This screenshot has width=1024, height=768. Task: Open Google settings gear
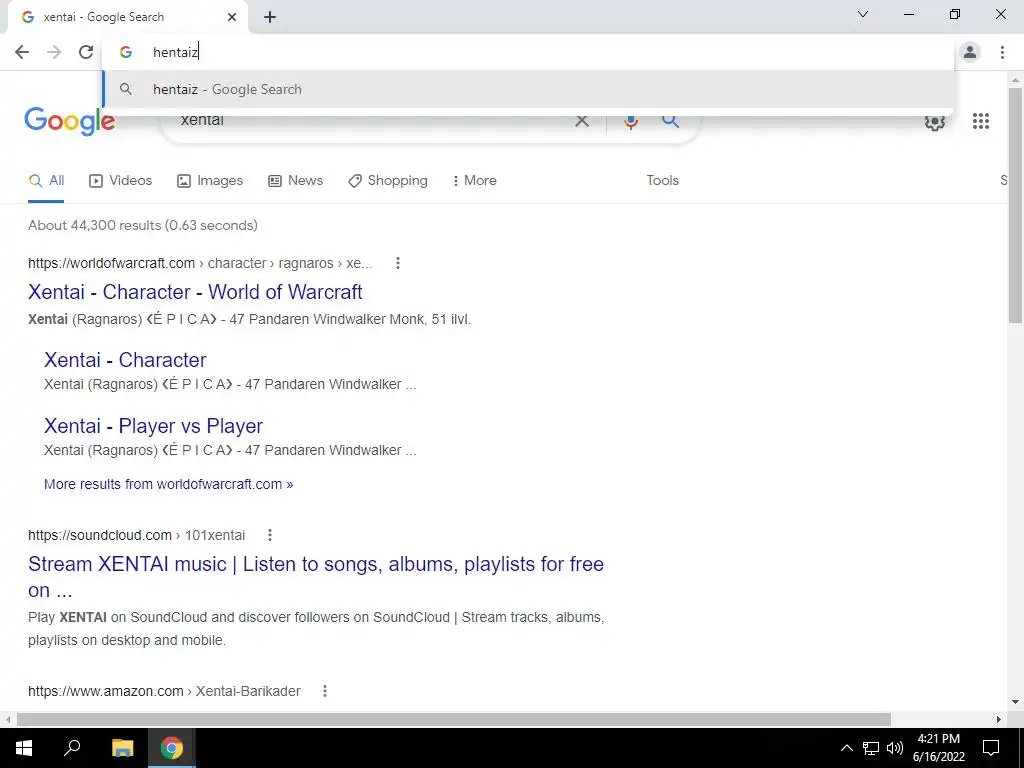pyautogui.click(x=935, y=121)
